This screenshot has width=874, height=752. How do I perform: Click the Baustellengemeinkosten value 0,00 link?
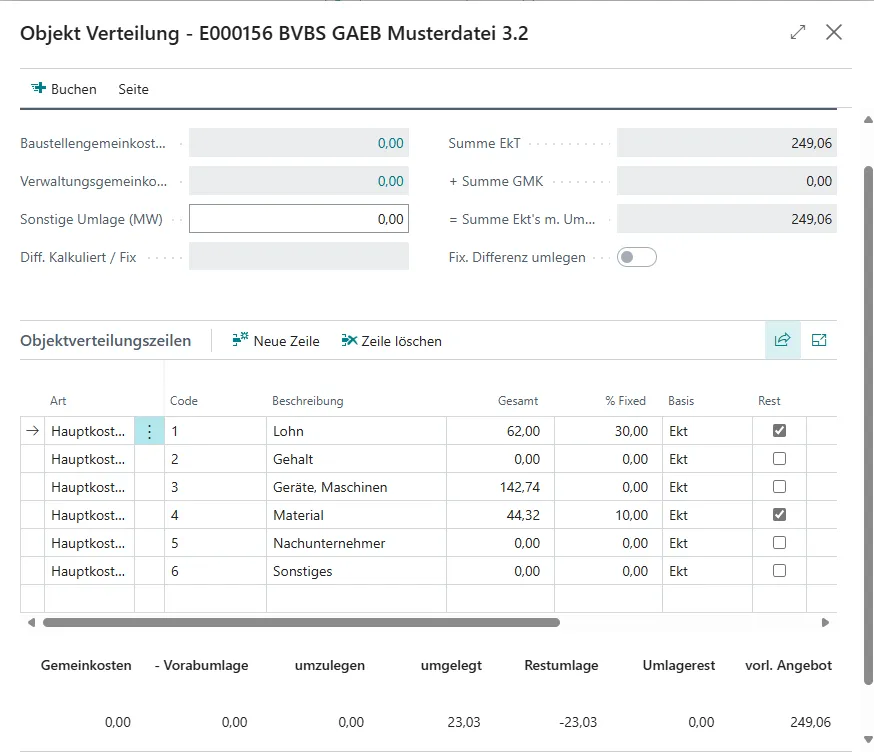click(390, 143)
